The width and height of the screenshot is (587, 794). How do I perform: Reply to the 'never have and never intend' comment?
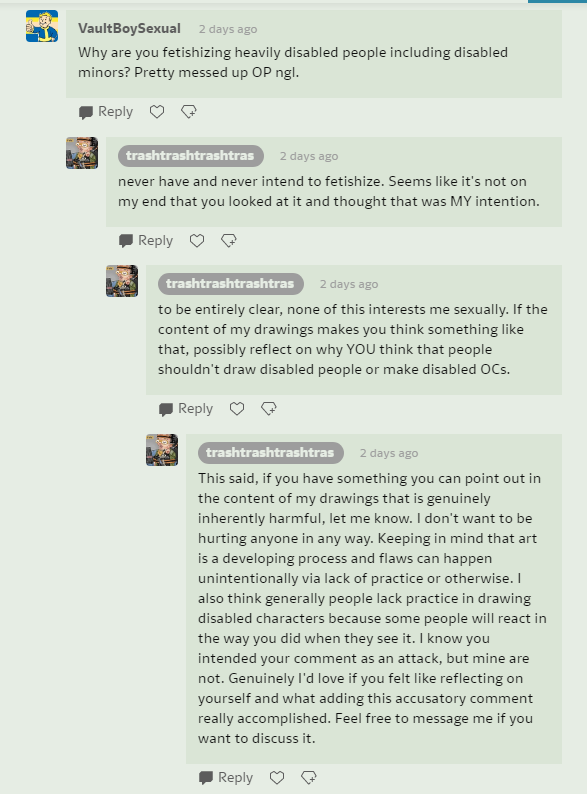[x=146, y=241]
